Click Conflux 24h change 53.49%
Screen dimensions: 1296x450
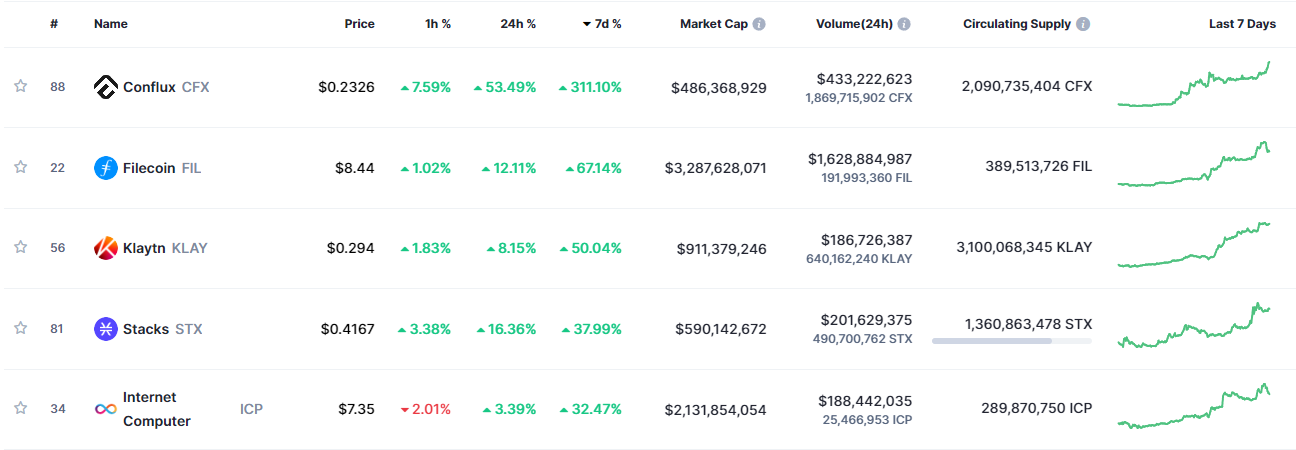tap(505, 88)
